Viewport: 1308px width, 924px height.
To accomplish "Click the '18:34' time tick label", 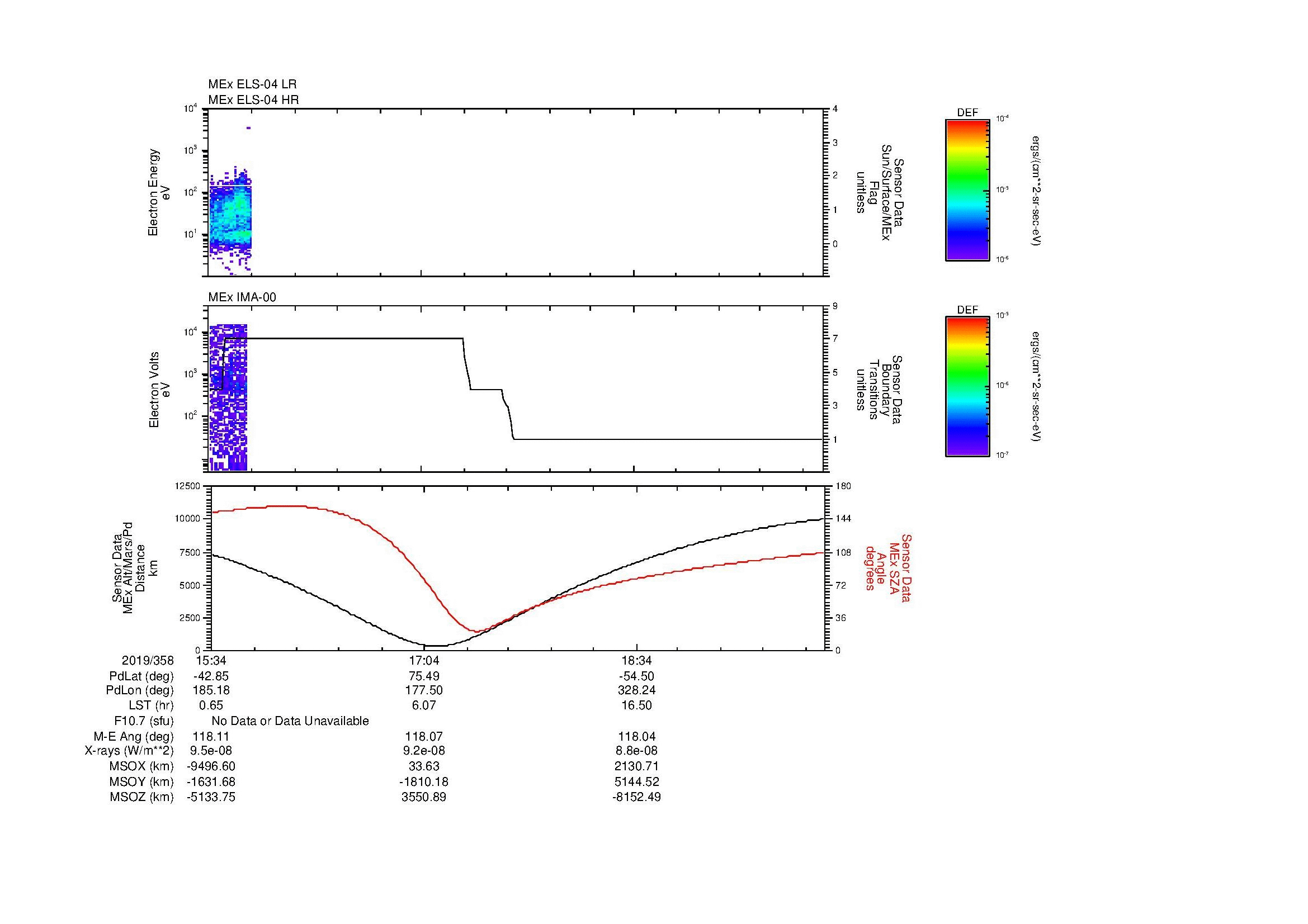I will pos(636,660).
